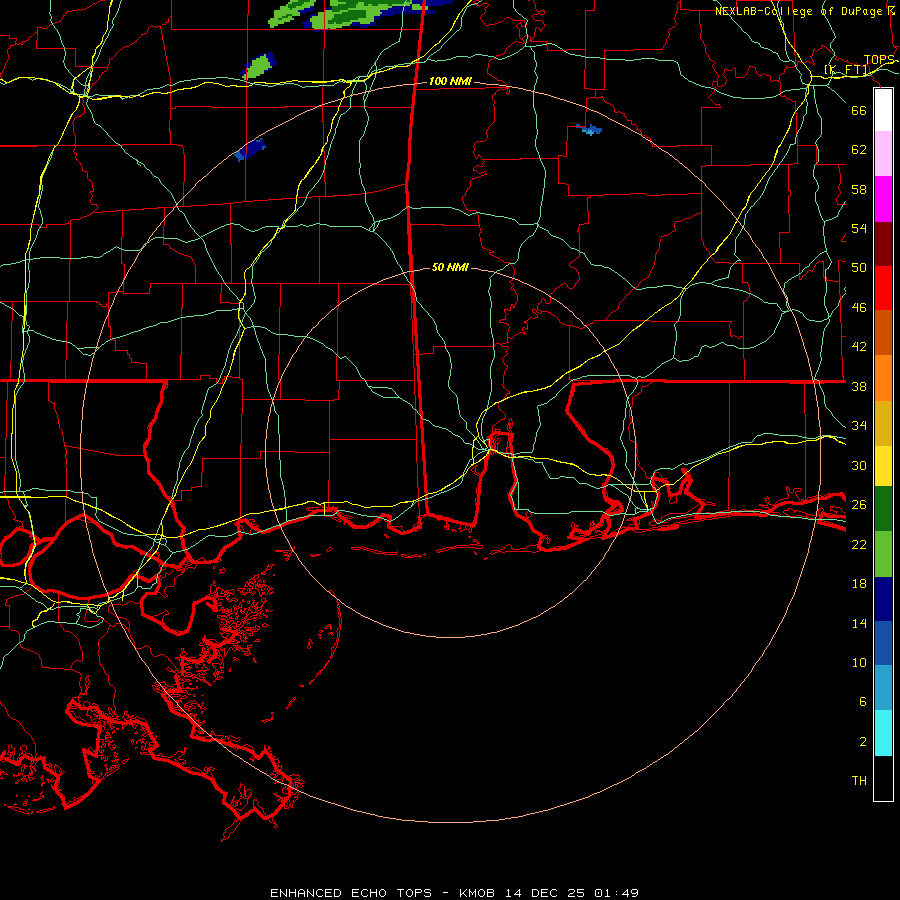This screenshot has height=900, width=900.
Task: Click the dark red legend swatch
Action: (x=883, y=244)
